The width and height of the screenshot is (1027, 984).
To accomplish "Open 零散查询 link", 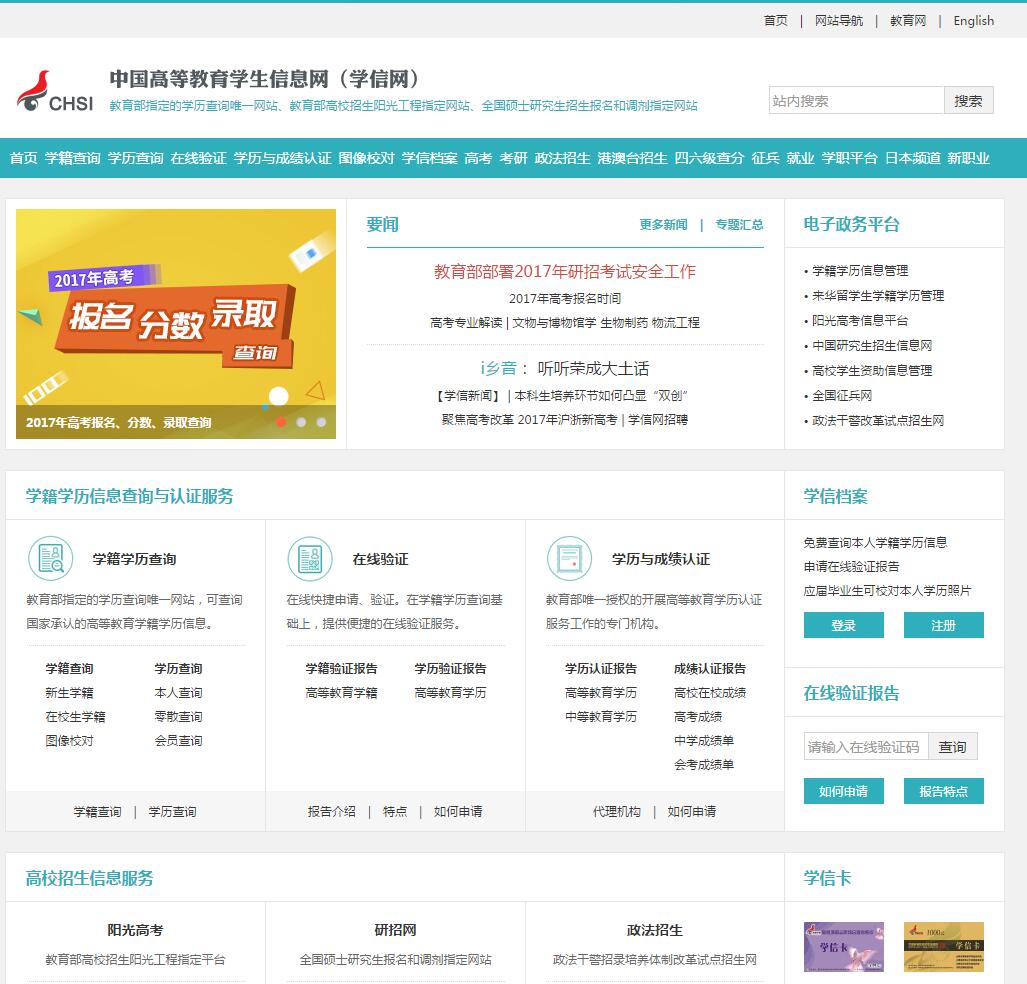I will pyautogui.click(x=178, y=717).
